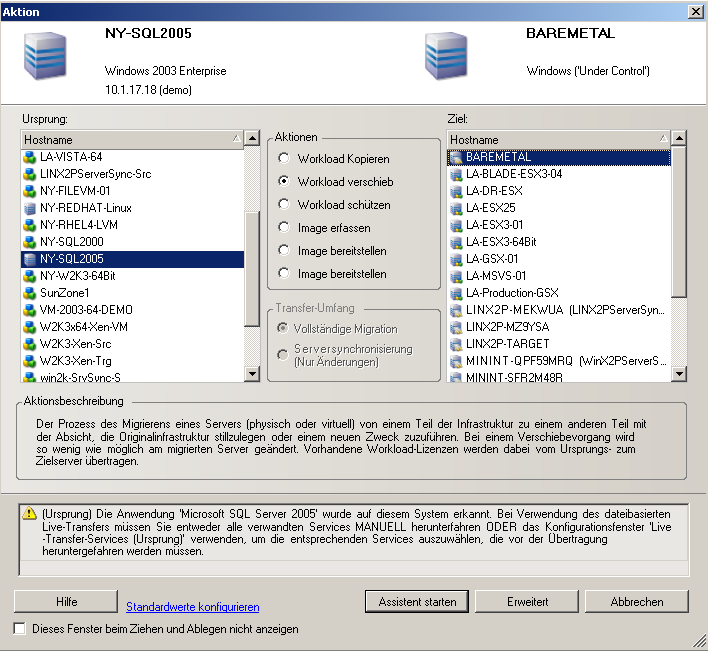The image size is (708, 651).
Task: Open the Standardwerte konfigurieren link
Action: [x=192, y=607]
